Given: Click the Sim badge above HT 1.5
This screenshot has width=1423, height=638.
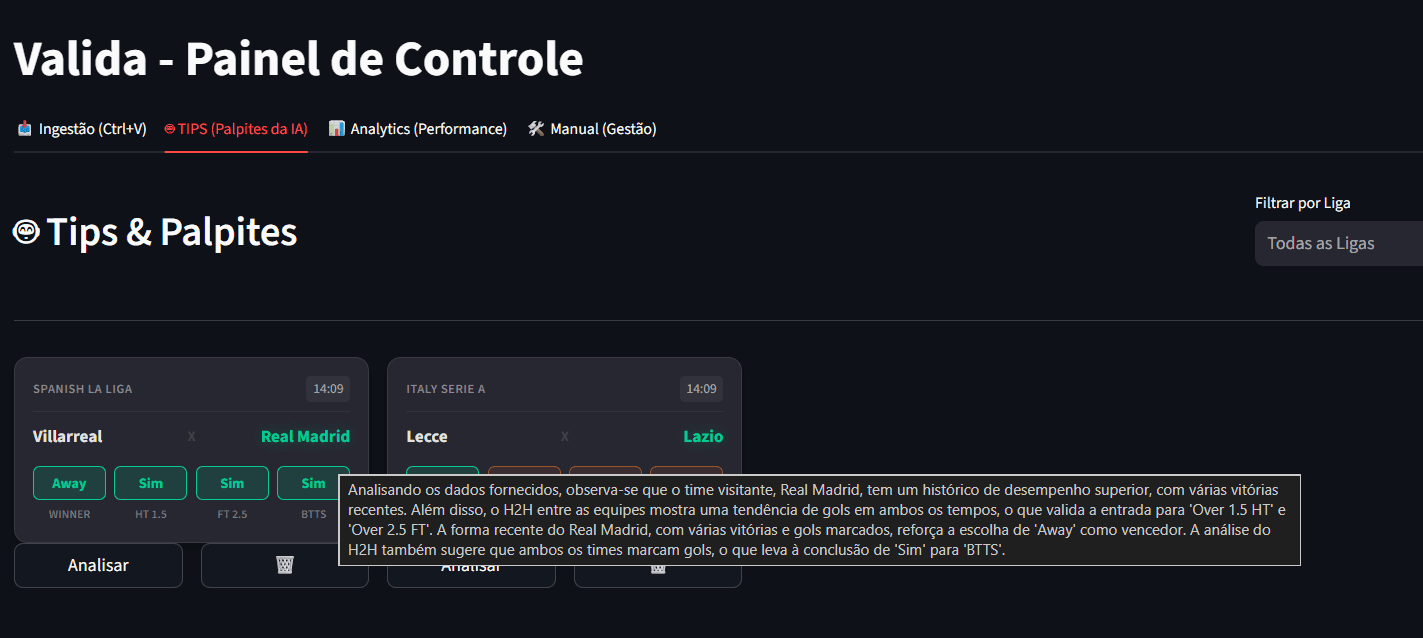Looking at the screenshot, I should coord(150,483).
